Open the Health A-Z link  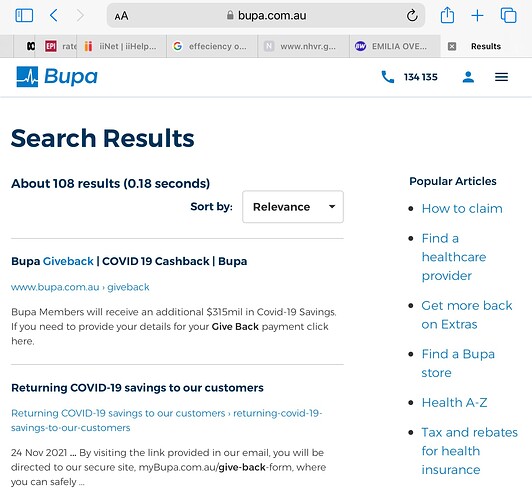click(454, 403)
